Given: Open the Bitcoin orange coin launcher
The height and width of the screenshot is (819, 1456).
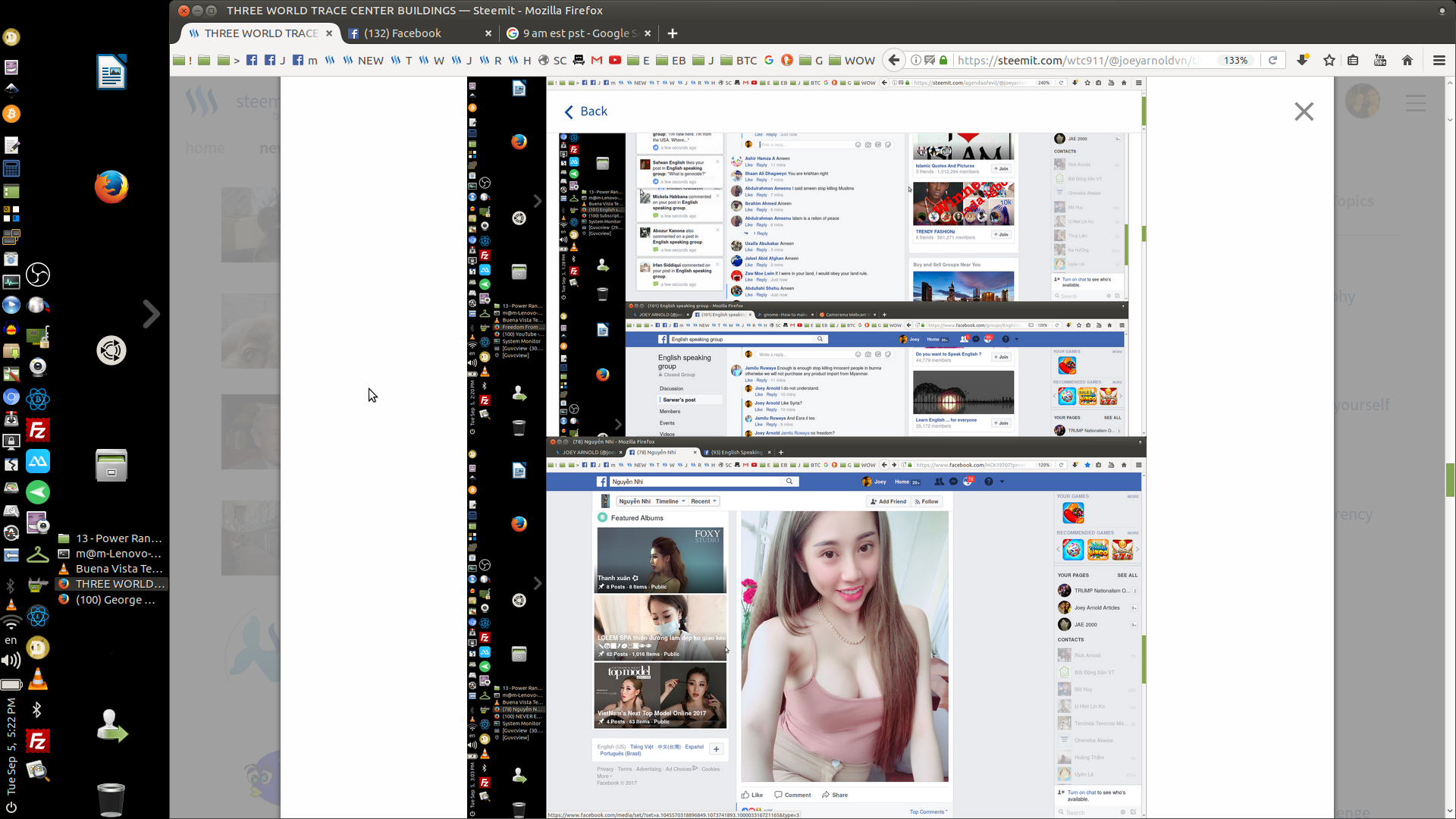Looking at the screenshot, I should [x=11, y=114].
